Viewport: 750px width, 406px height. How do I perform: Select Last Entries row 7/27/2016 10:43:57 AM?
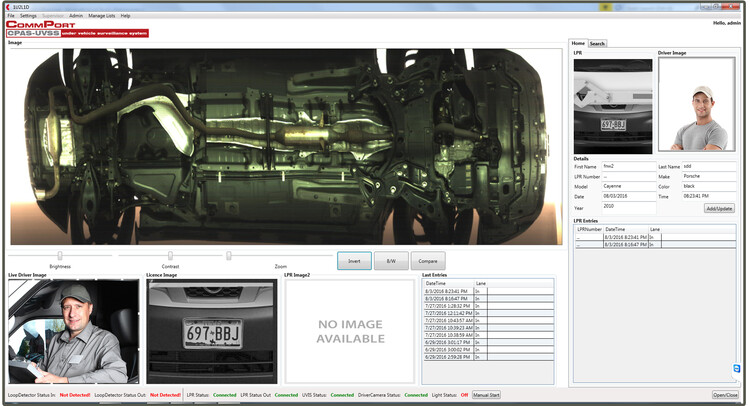click(487, 320)
